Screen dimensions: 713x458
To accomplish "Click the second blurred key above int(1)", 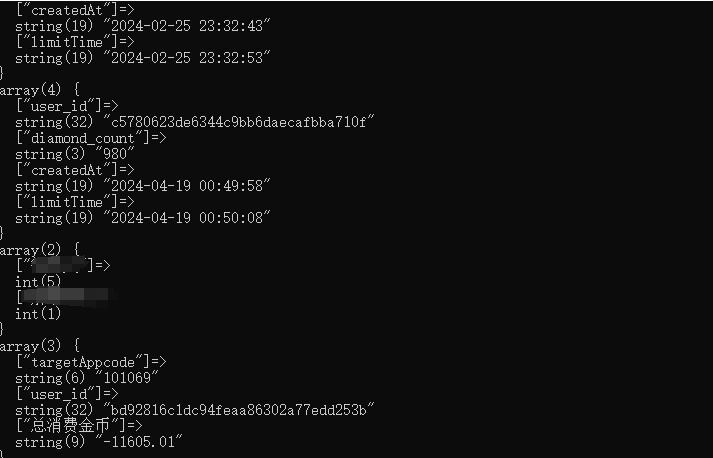I will click(66, 297).
